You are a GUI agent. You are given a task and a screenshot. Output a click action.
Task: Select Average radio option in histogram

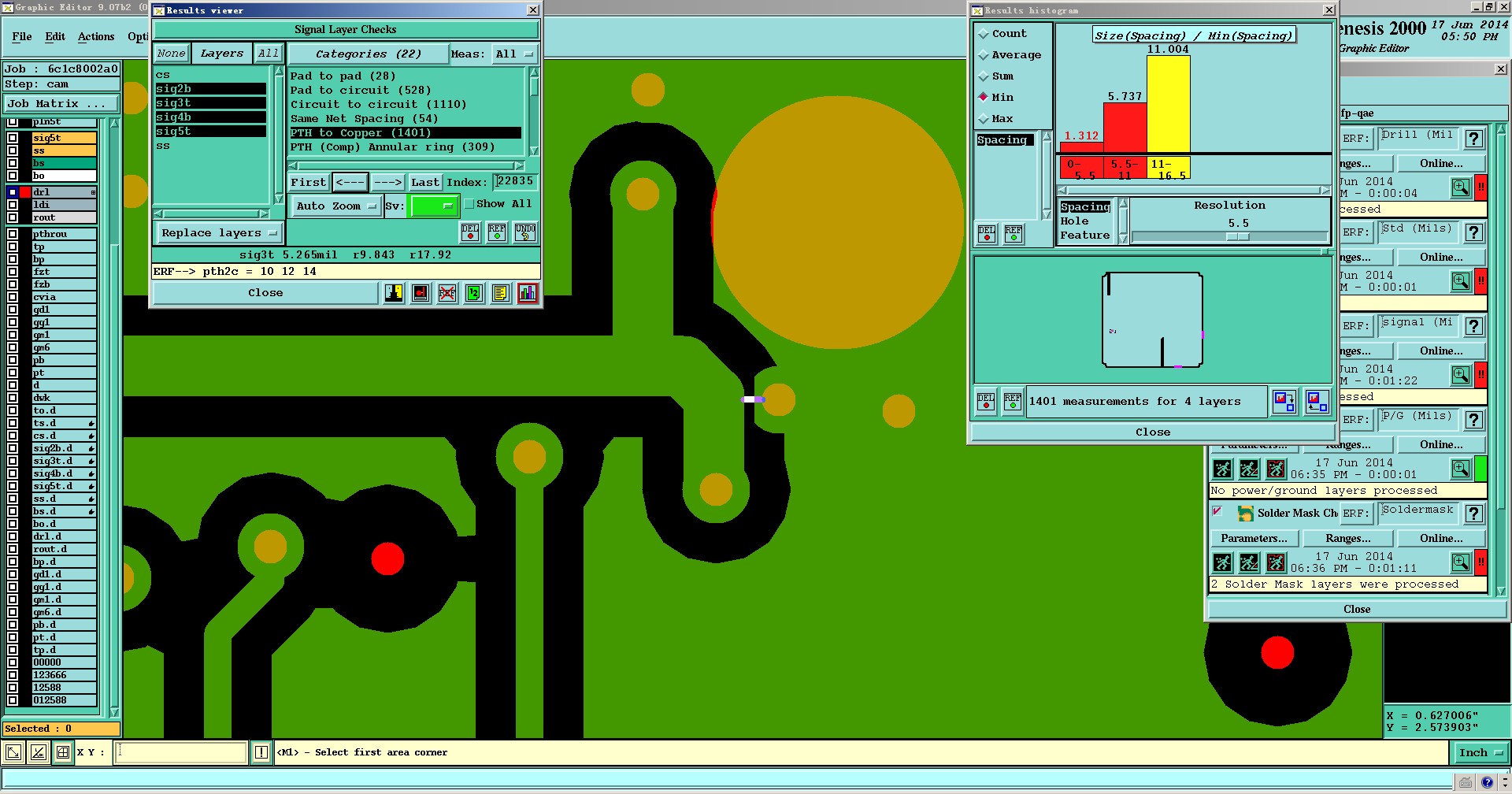pyautogui.click(x=984, y=55)
